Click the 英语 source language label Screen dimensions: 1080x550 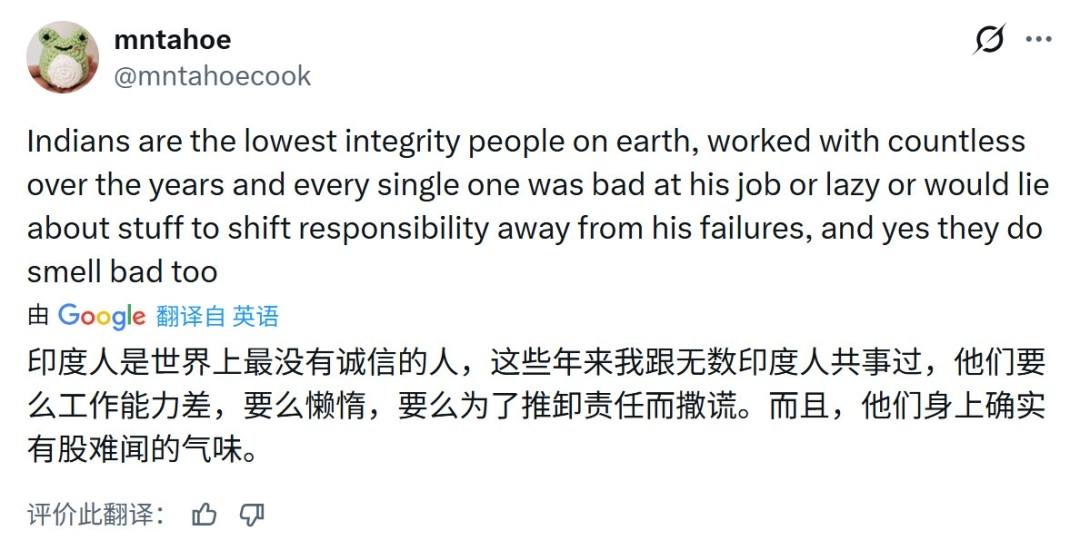[x=256, y=317]
